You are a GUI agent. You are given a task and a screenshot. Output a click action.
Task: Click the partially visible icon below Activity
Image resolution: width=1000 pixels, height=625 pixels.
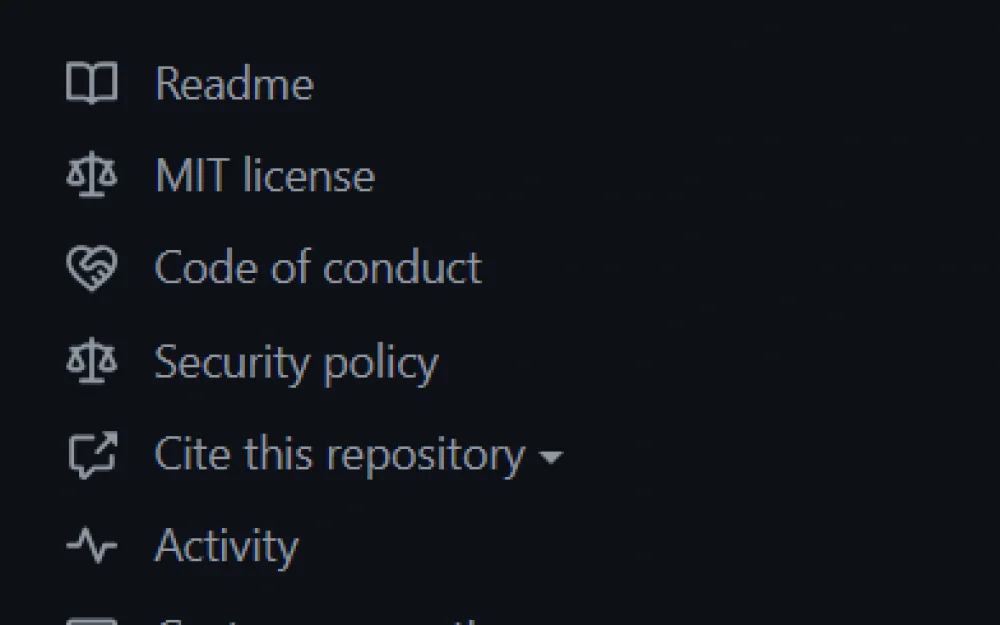(x=91, y=620)
